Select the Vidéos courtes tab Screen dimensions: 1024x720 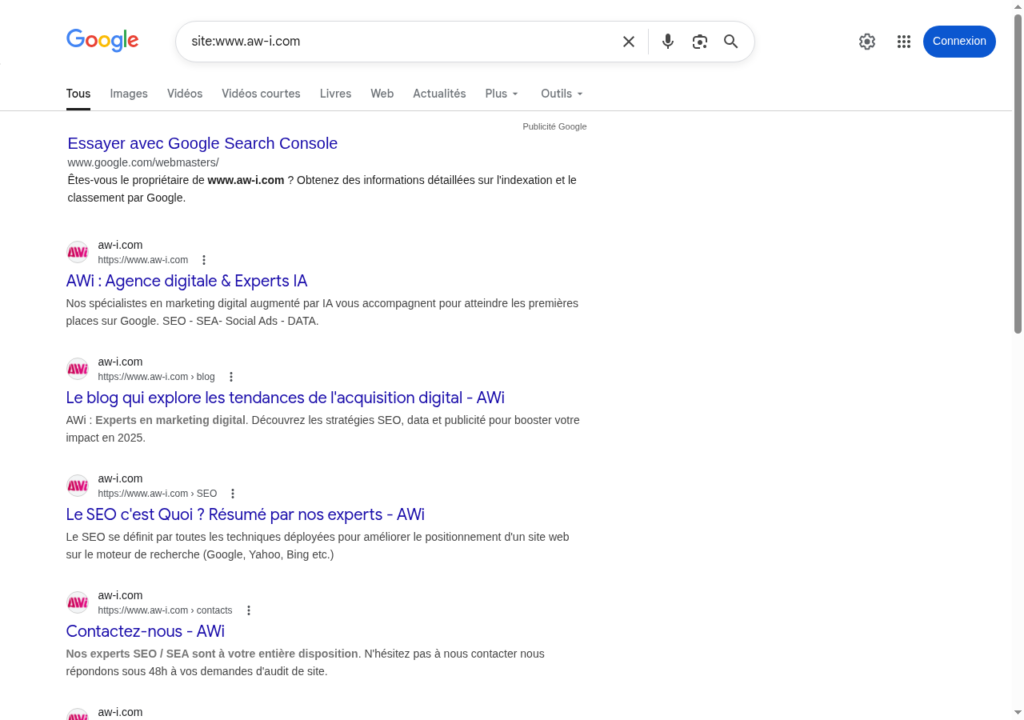tap(261, 94)
